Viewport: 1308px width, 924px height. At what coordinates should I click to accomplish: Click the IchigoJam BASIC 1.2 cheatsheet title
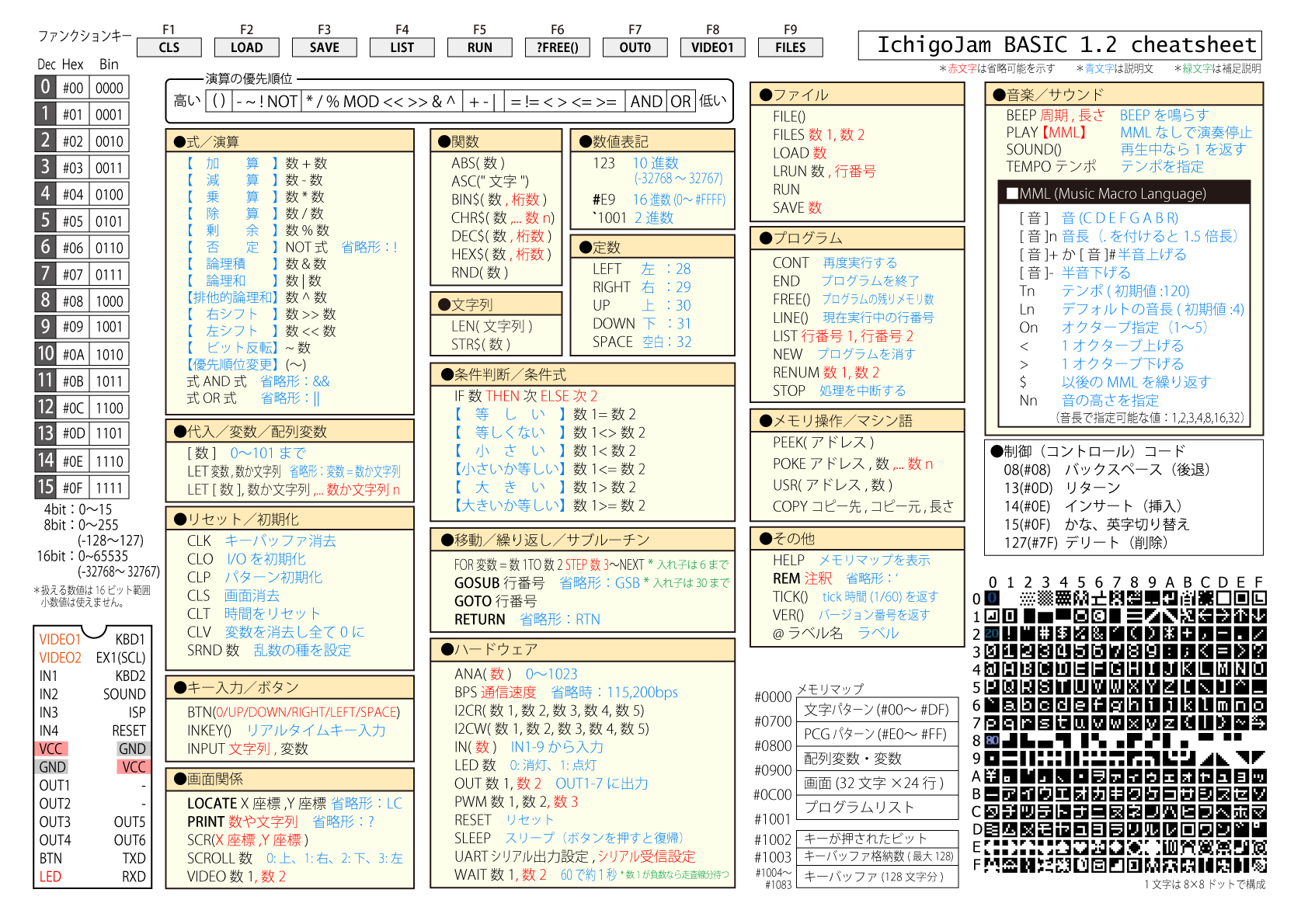pyautogui.click(x=1060, y=45)
